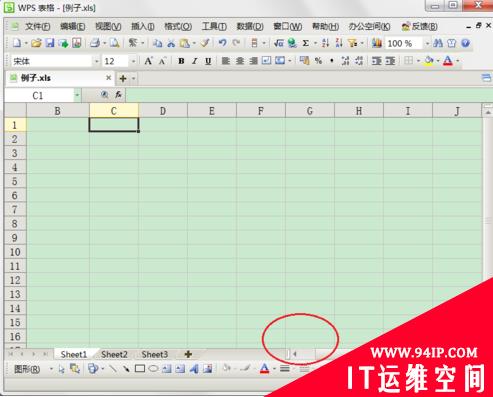This screenshot has width=493, height=397.
Task: Toggle Italic formatting
Action: coord(195,61)
